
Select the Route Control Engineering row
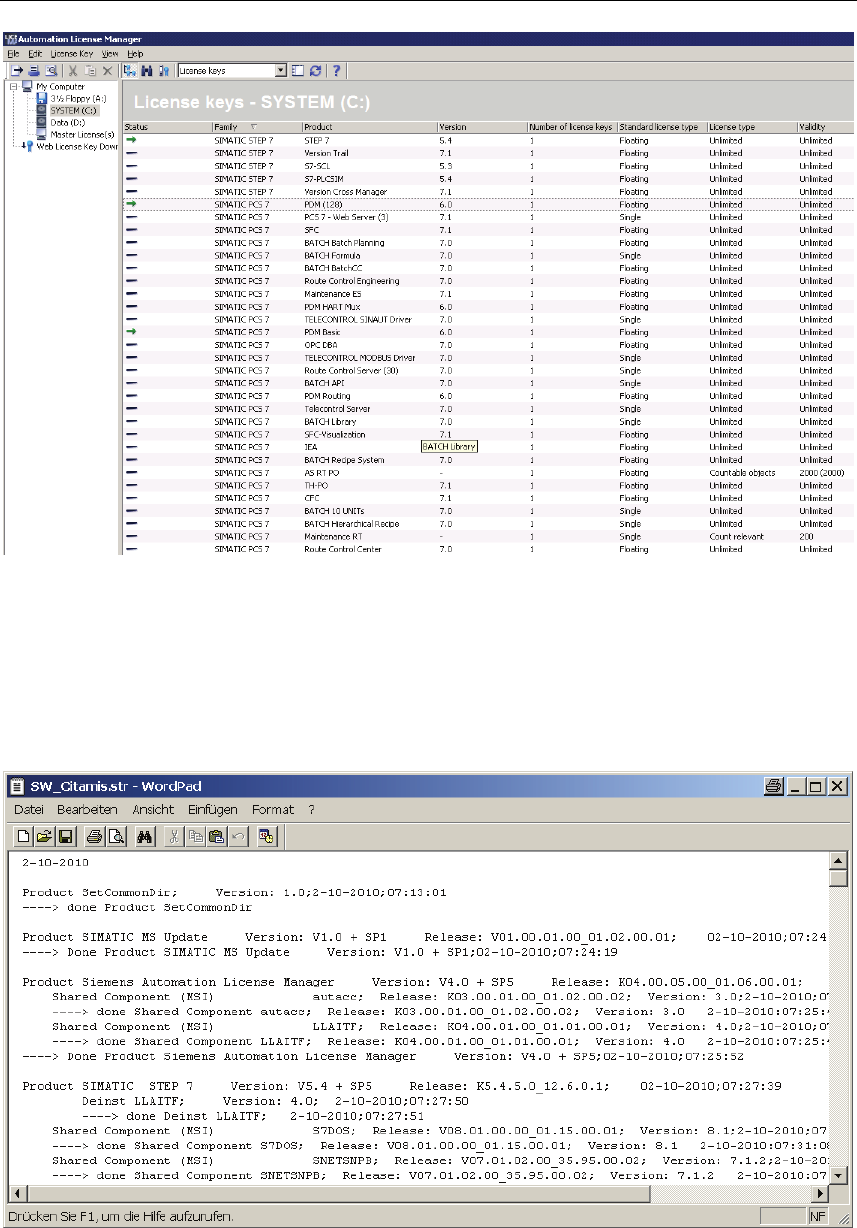[x=488, y=281]
